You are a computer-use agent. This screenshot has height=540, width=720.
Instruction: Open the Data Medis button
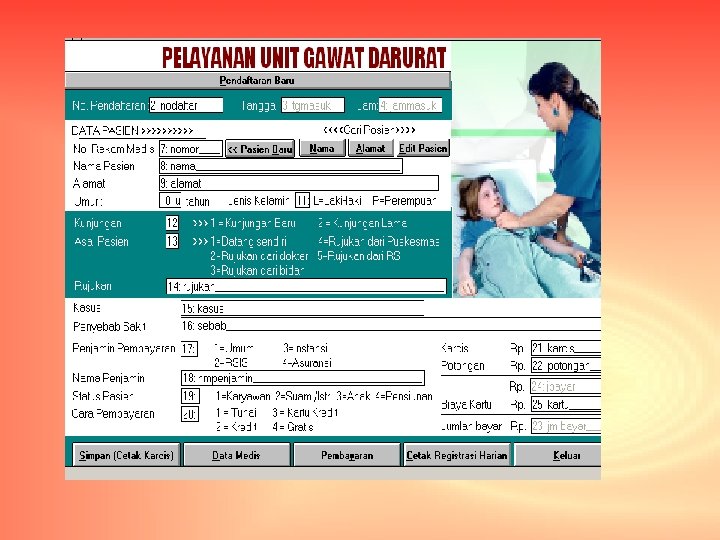(236, 455)
